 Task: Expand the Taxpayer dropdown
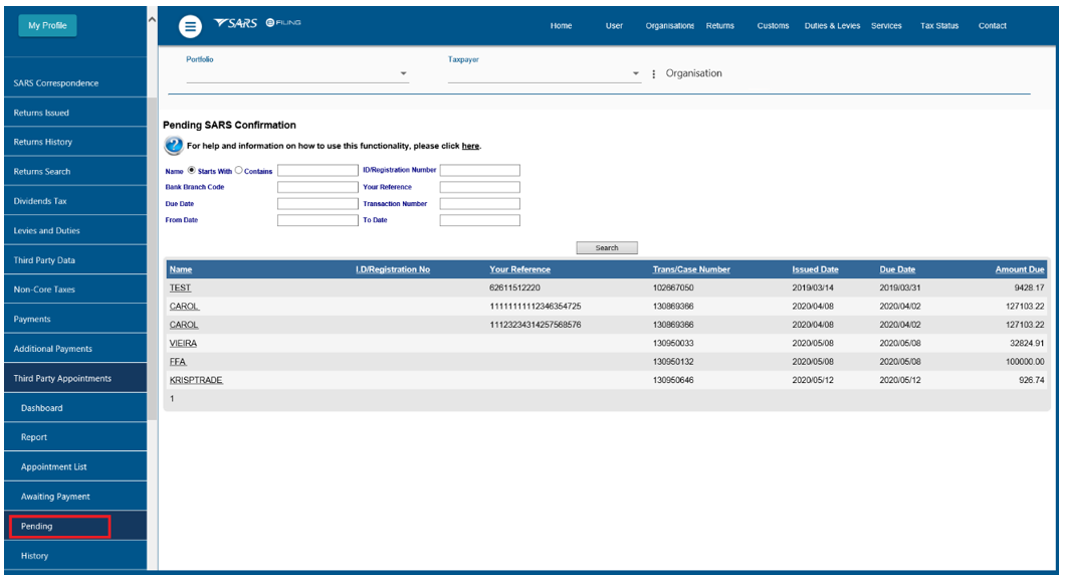click(x=635, y=74)
